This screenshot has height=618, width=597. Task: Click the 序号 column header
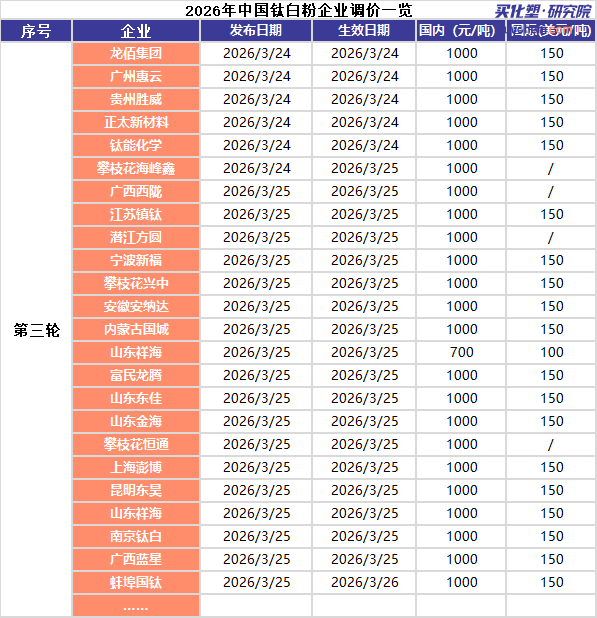pos(36,31)
